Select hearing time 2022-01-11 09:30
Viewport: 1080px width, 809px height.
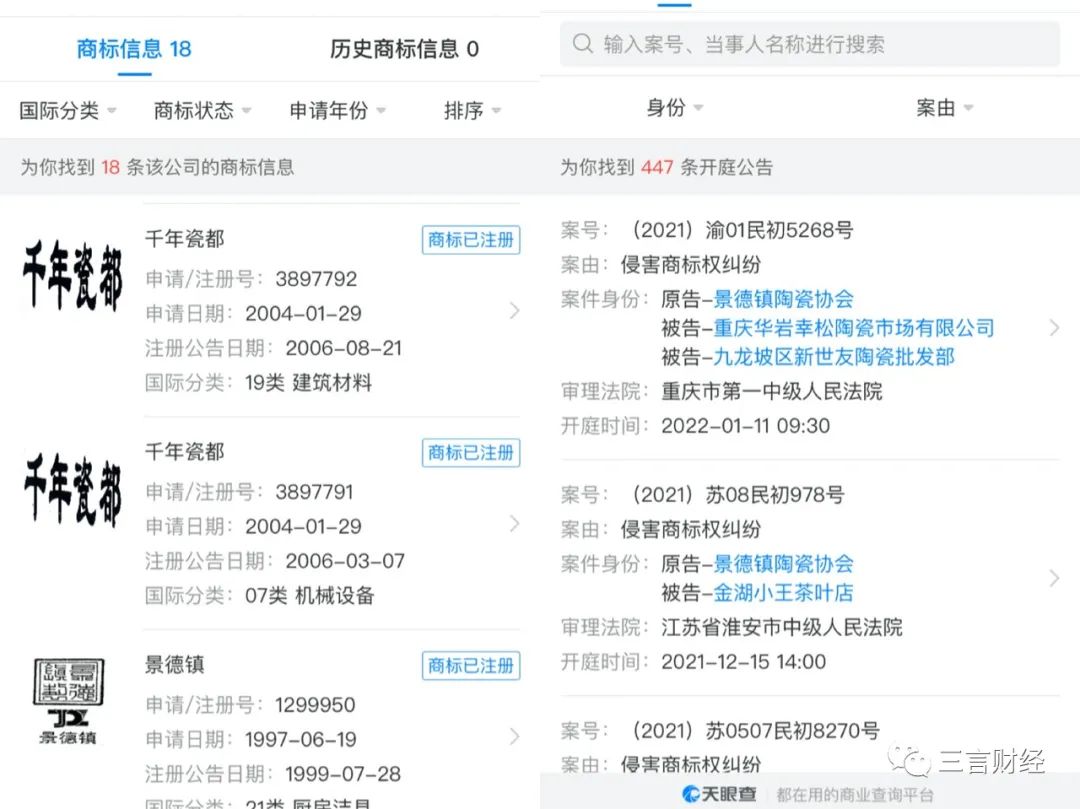point(745,425)
